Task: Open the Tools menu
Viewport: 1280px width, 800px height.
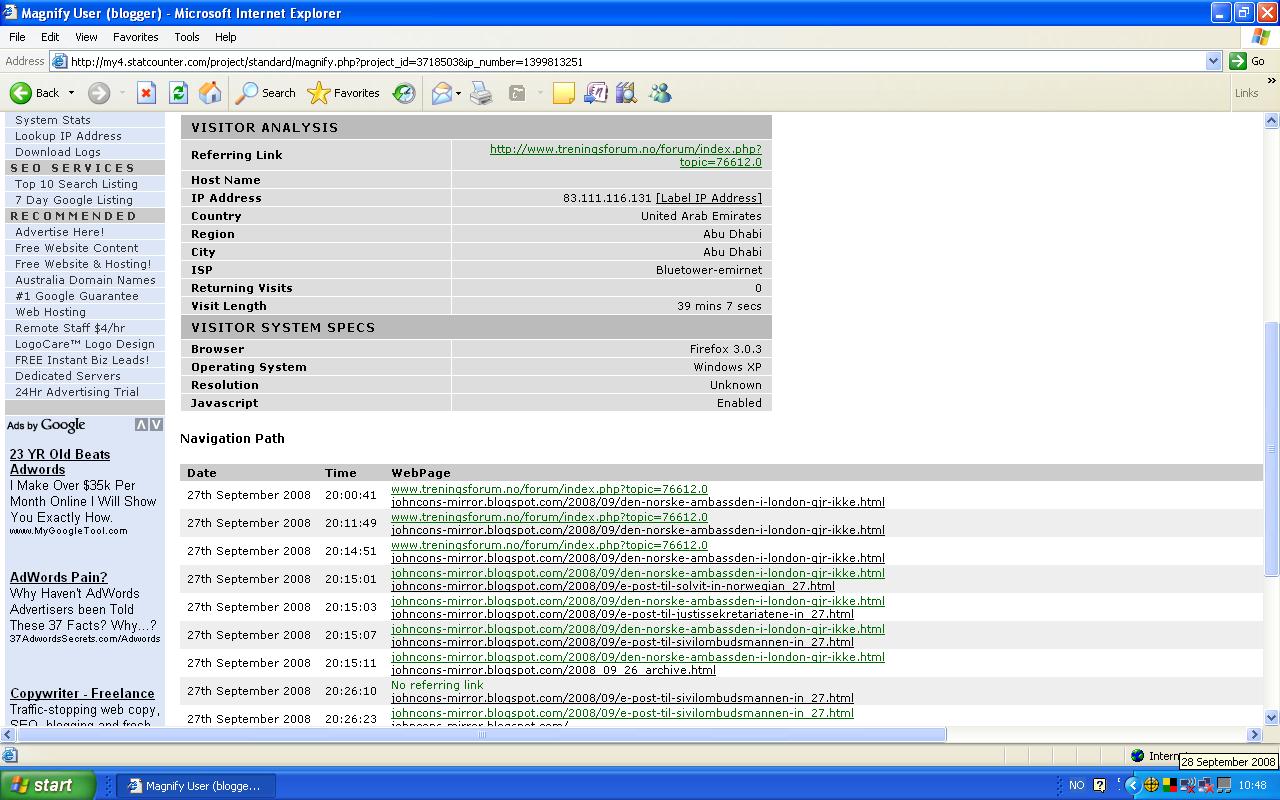Action: 187,37
